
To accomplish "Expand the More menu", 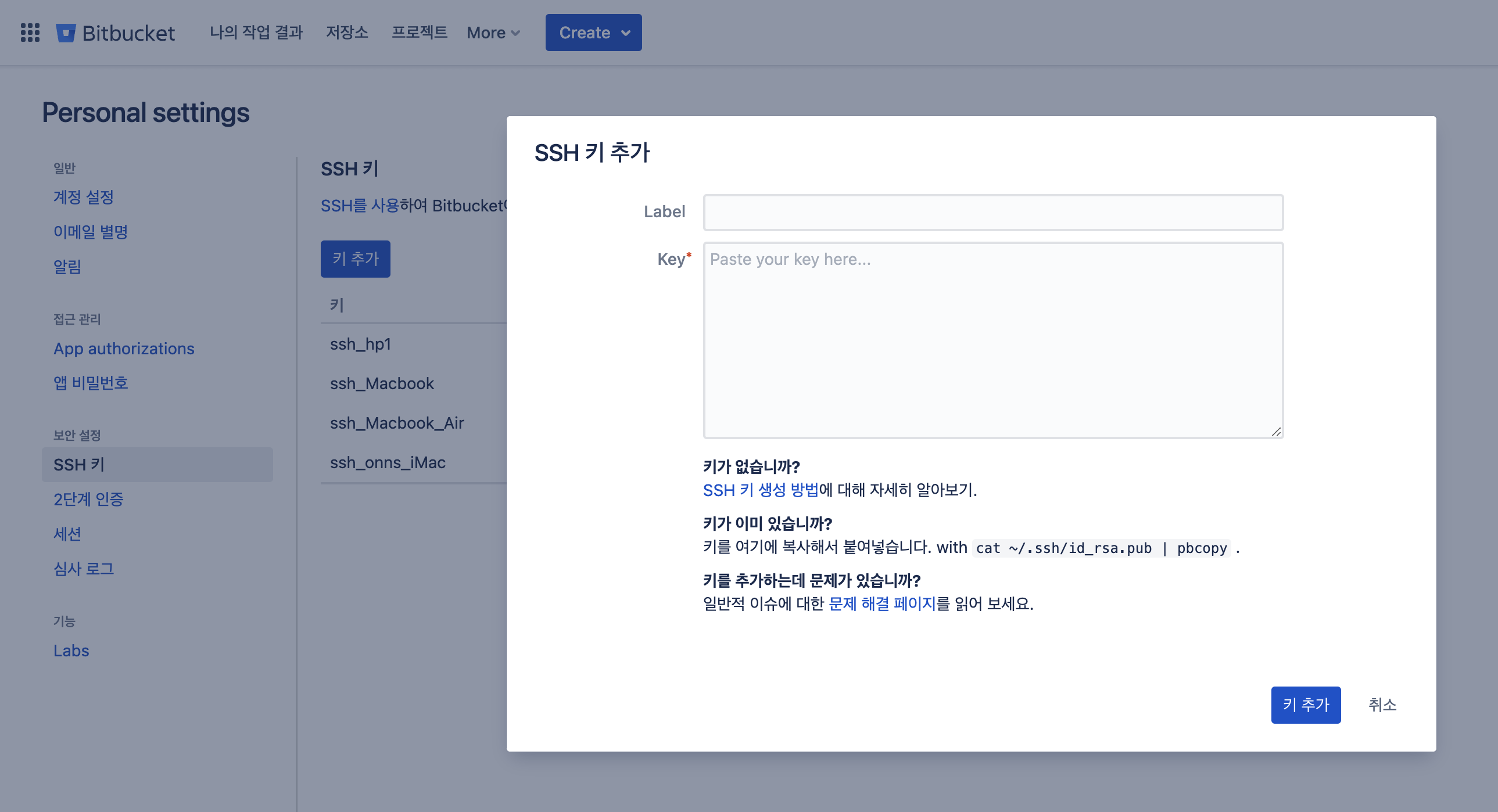I will 493,33.
